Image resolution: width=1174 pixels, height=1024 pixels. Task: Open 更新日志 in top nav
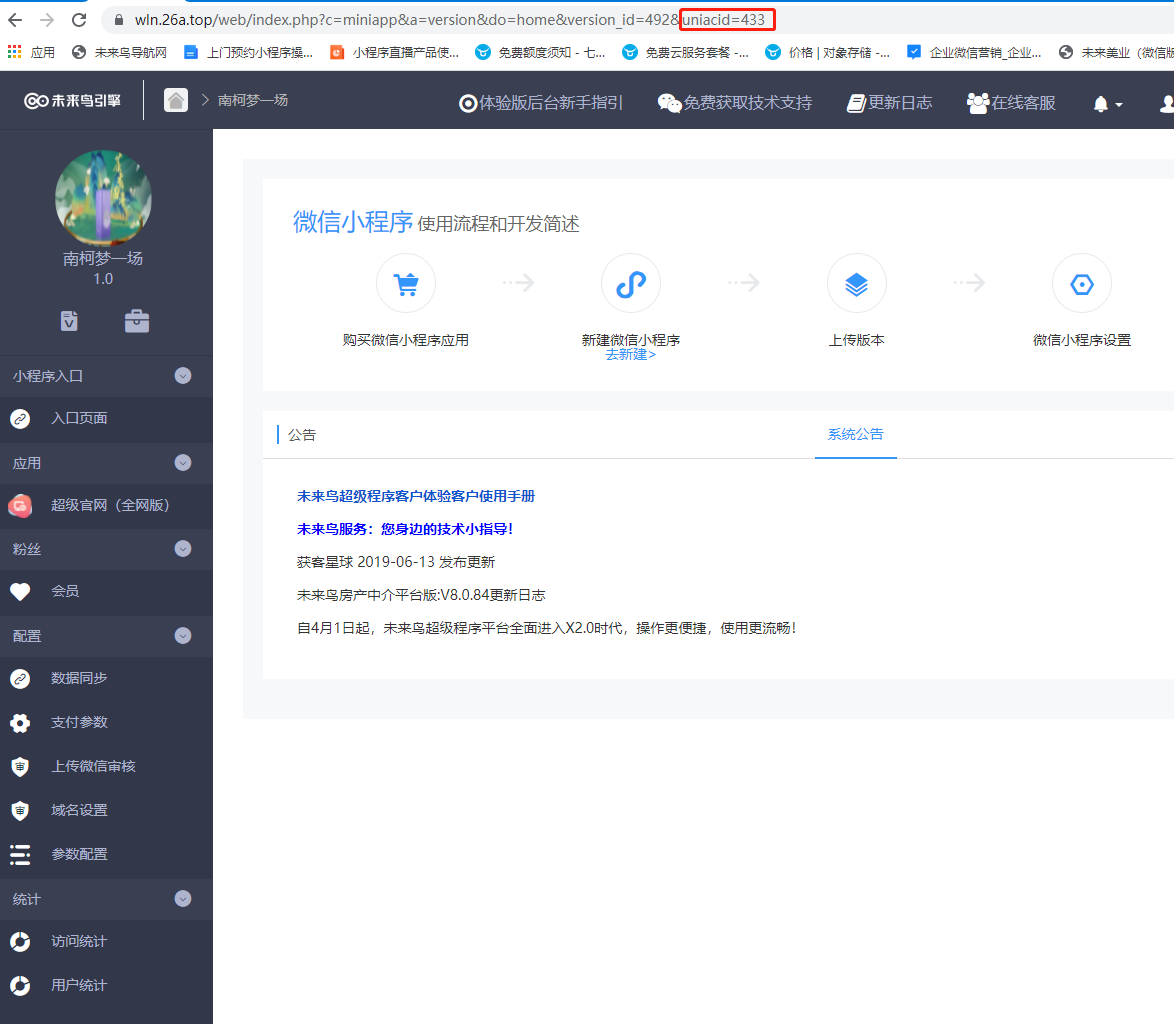point(889,103)
